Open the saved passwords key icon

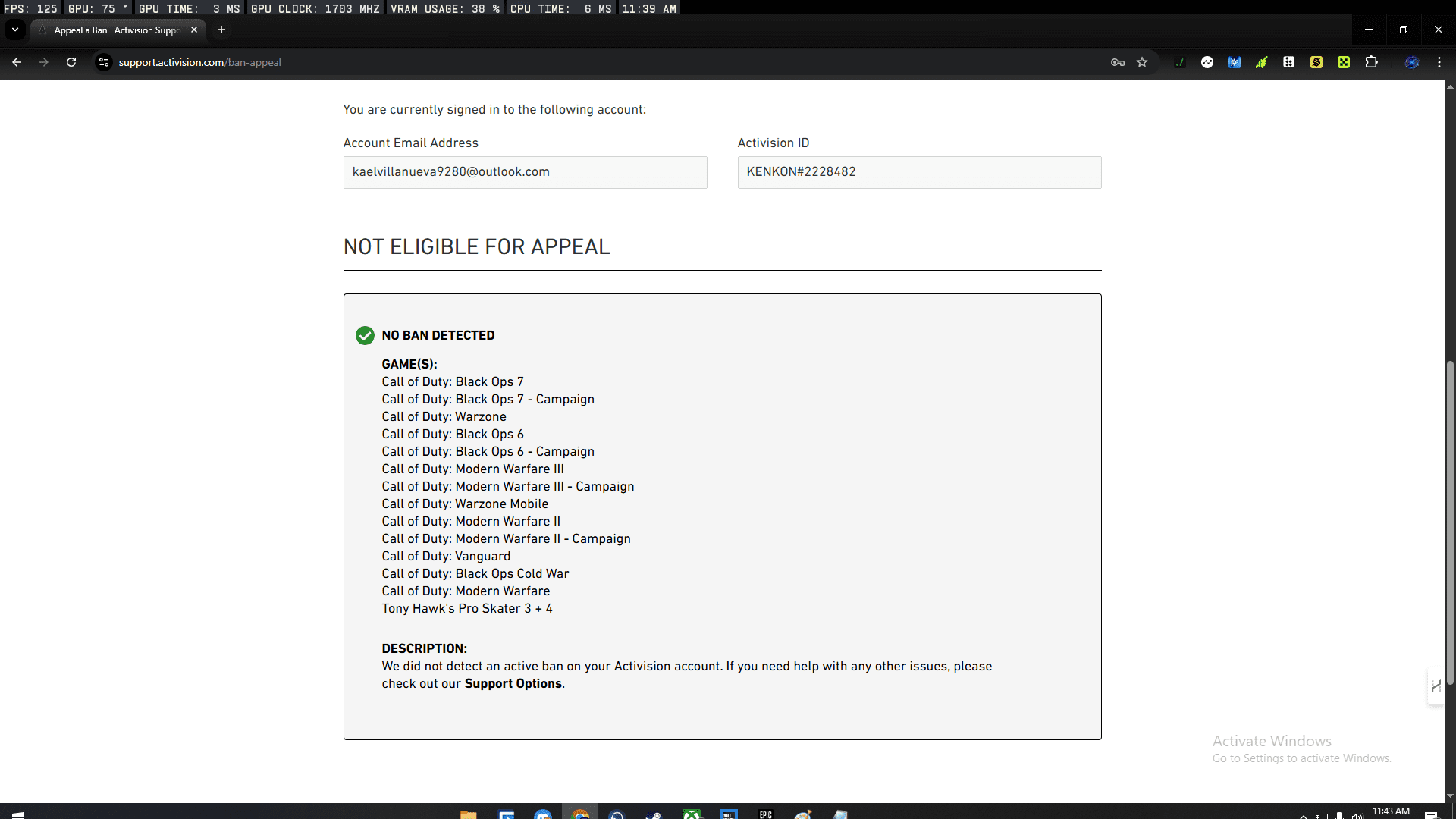point(1118,62)
